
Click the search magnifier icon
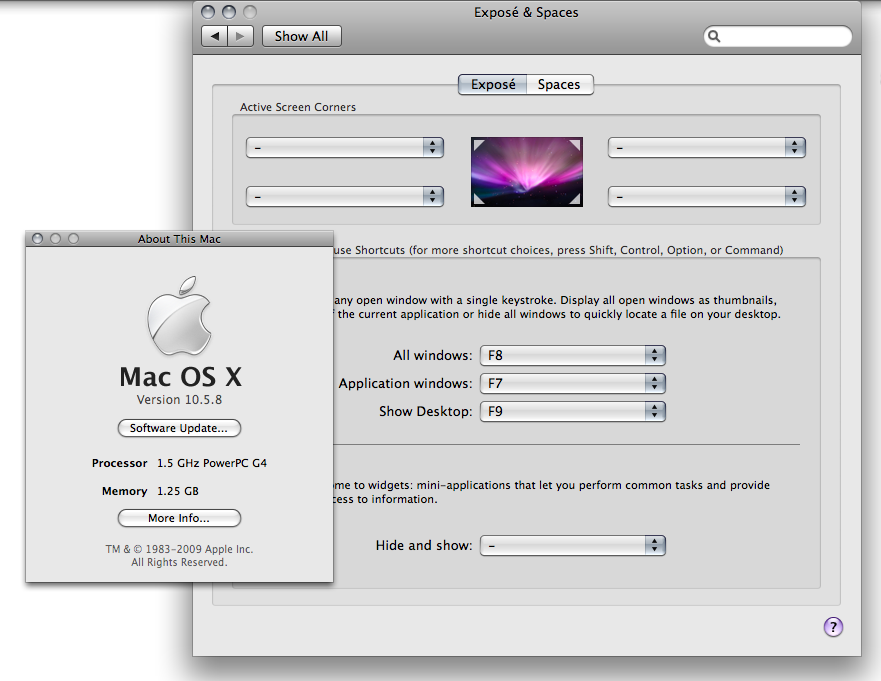tap(714, 37)
